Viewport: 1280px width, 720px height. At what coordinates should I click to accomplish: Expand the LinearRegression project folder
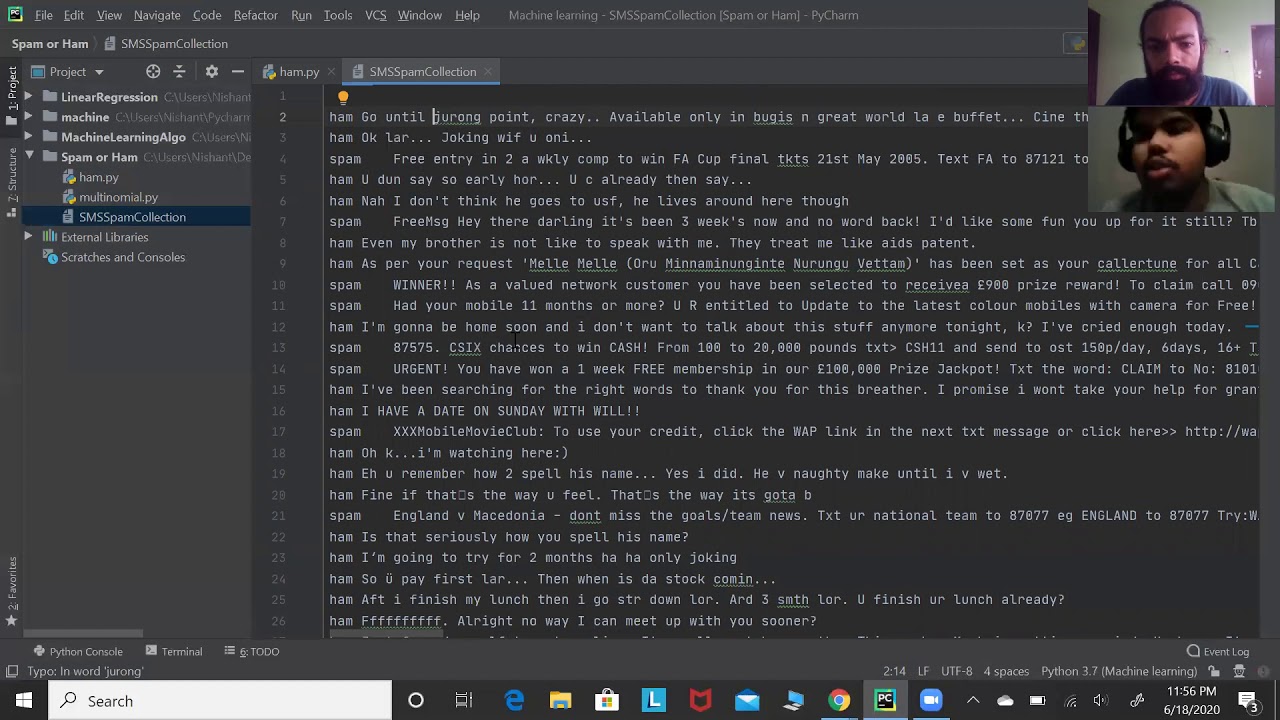28,97
